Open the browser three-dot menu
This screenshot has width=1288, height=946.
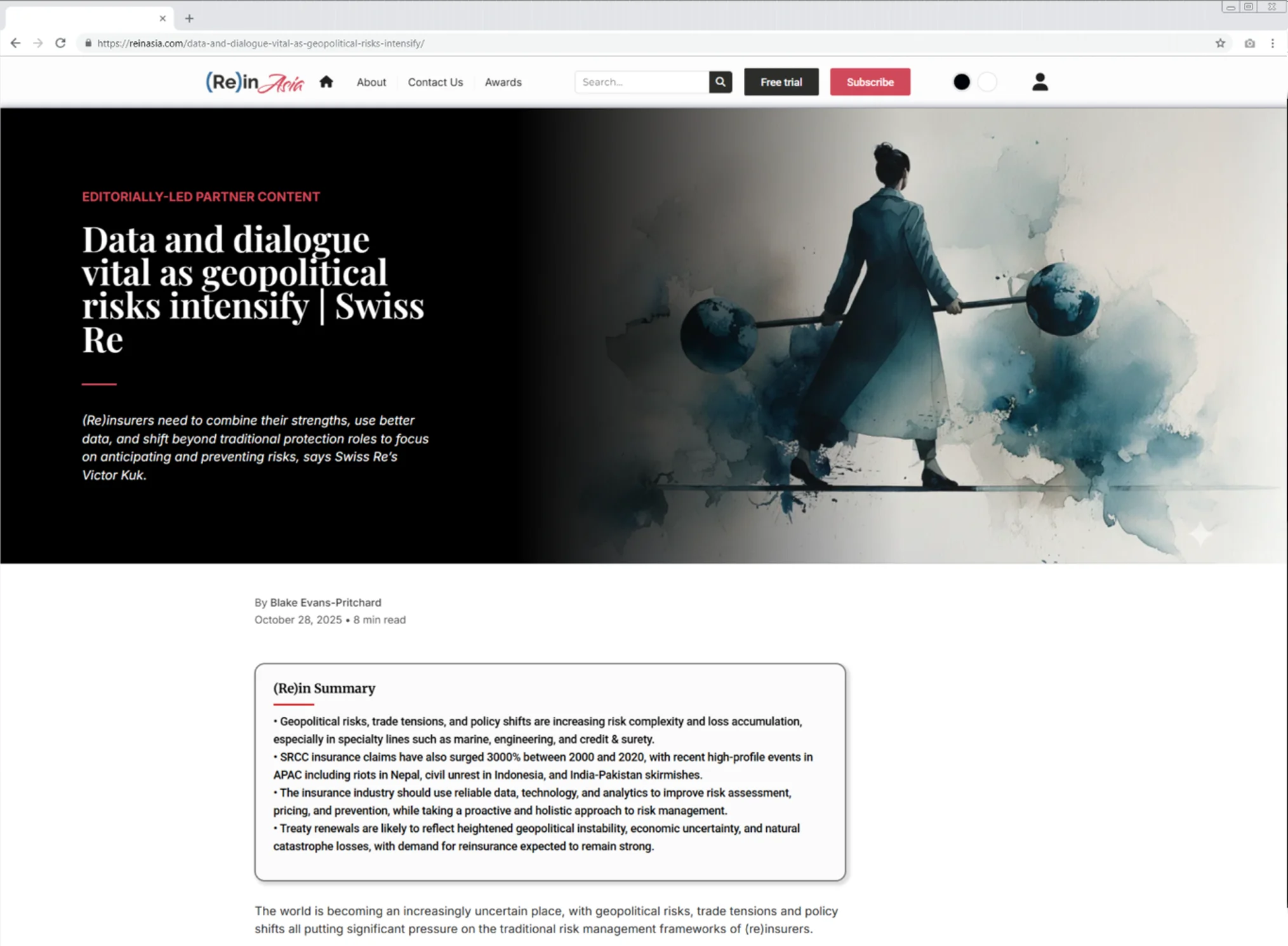(x=1273, y=43)
